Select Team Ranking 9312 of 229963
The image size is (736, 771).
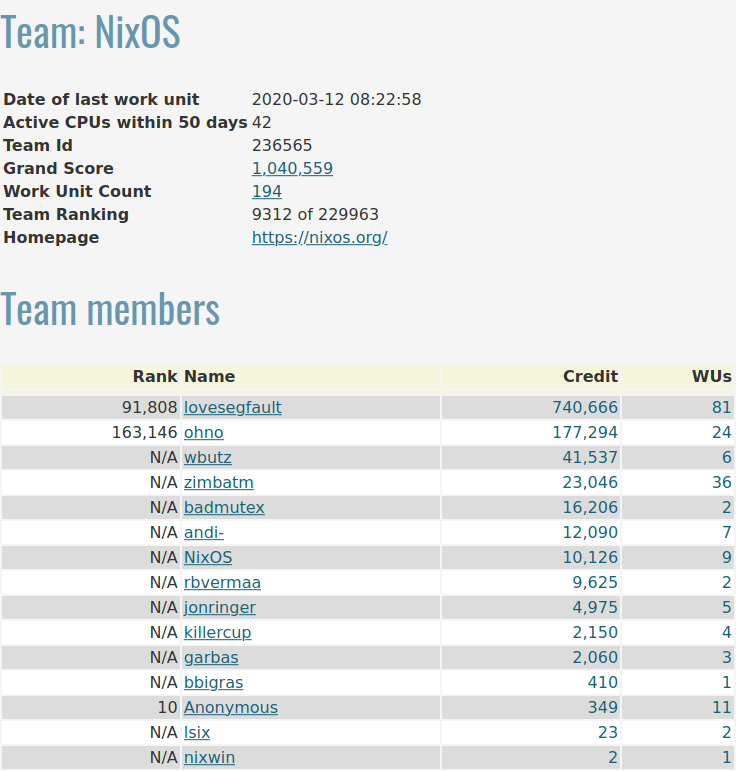(315, 215)
